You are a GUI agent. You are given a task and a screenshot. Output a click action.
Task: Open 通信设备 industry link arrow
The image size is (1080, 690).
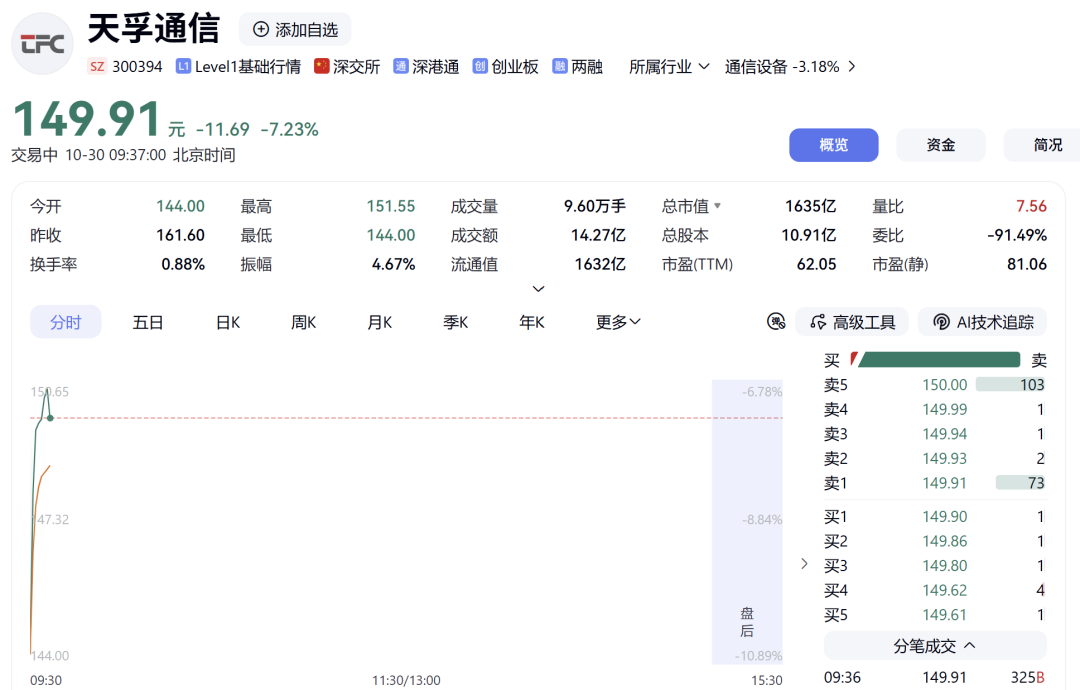[x=852, y=67]
